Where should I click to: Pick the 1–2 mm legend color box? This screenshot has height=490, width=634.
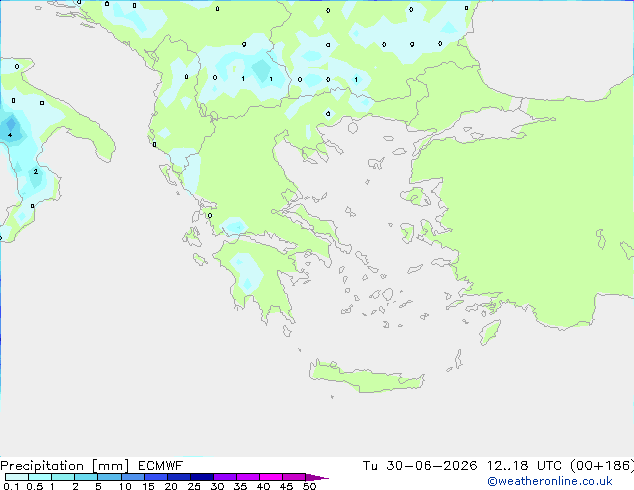[x=63, y=477]
